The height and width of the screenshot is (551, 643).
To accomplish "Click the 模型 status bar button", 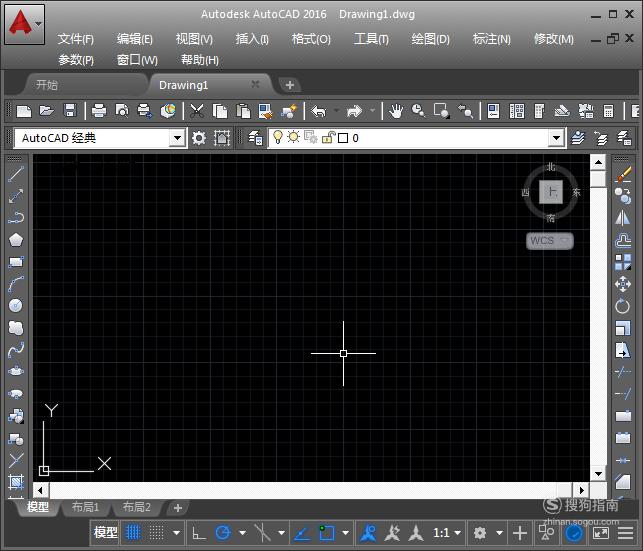I will coord(105,533).
